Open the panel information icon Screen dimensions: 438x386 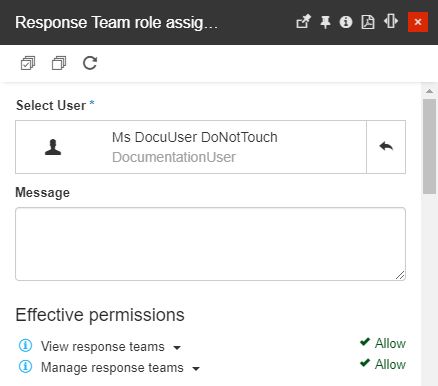pyautogui.click(x=346, y=22)
